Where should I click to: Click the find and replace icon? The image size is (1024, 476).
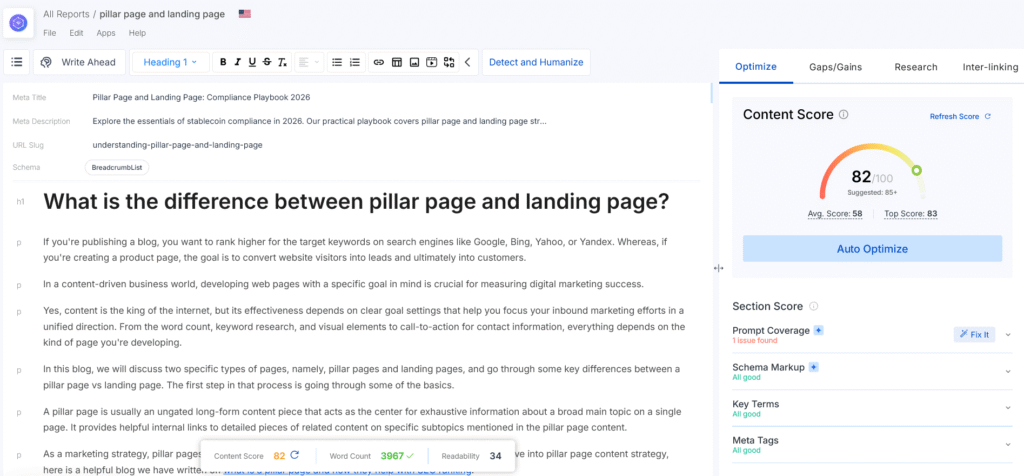(x=449, y=62)
